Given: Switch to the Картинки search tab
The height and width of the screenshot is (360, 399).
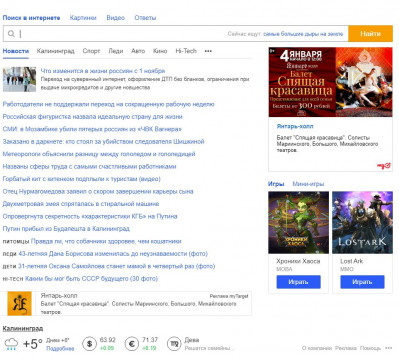Looking at the screenshot, I should pos(83,18).
